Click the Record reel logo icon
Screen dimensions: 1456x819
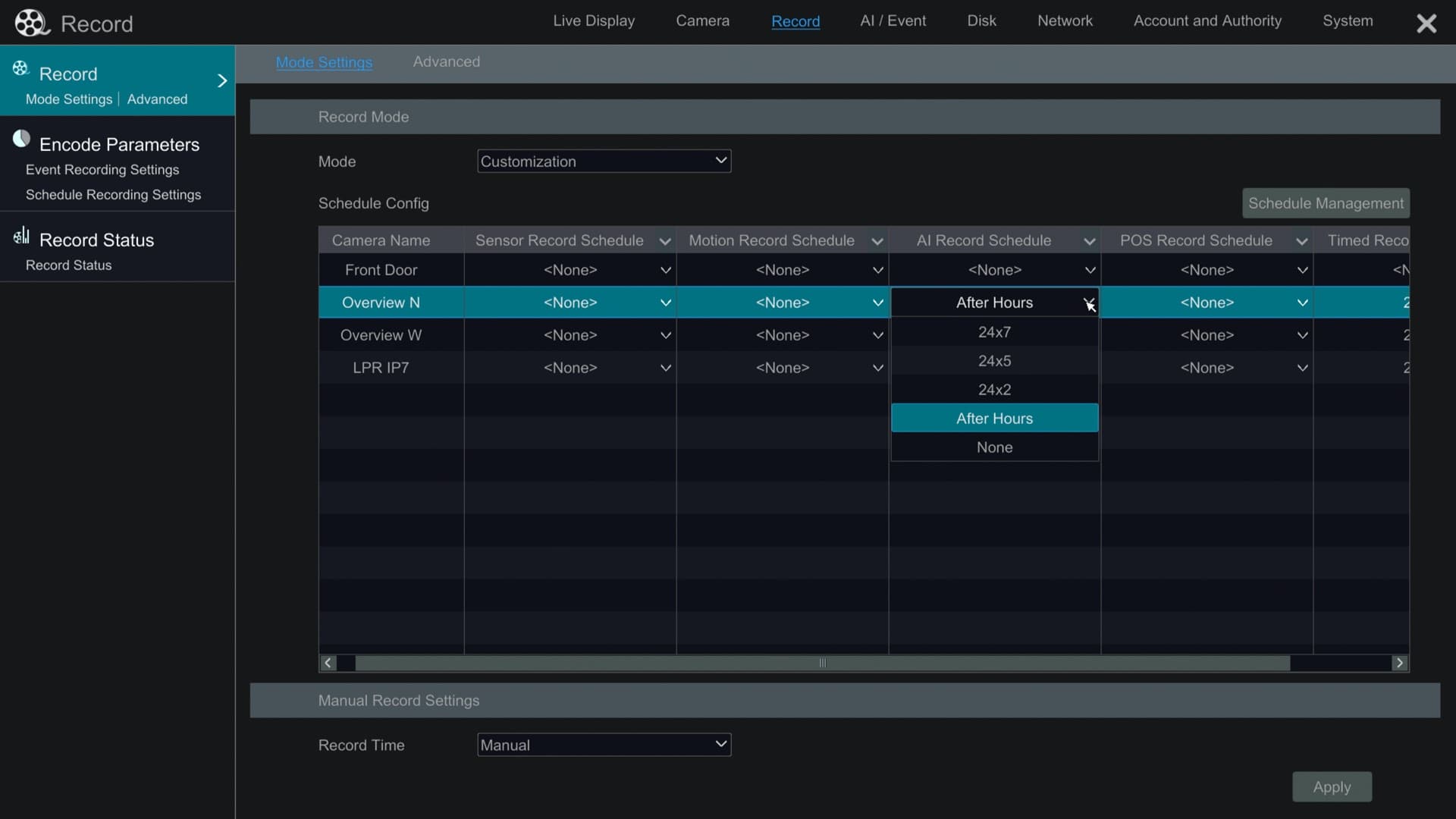point(31,22)
